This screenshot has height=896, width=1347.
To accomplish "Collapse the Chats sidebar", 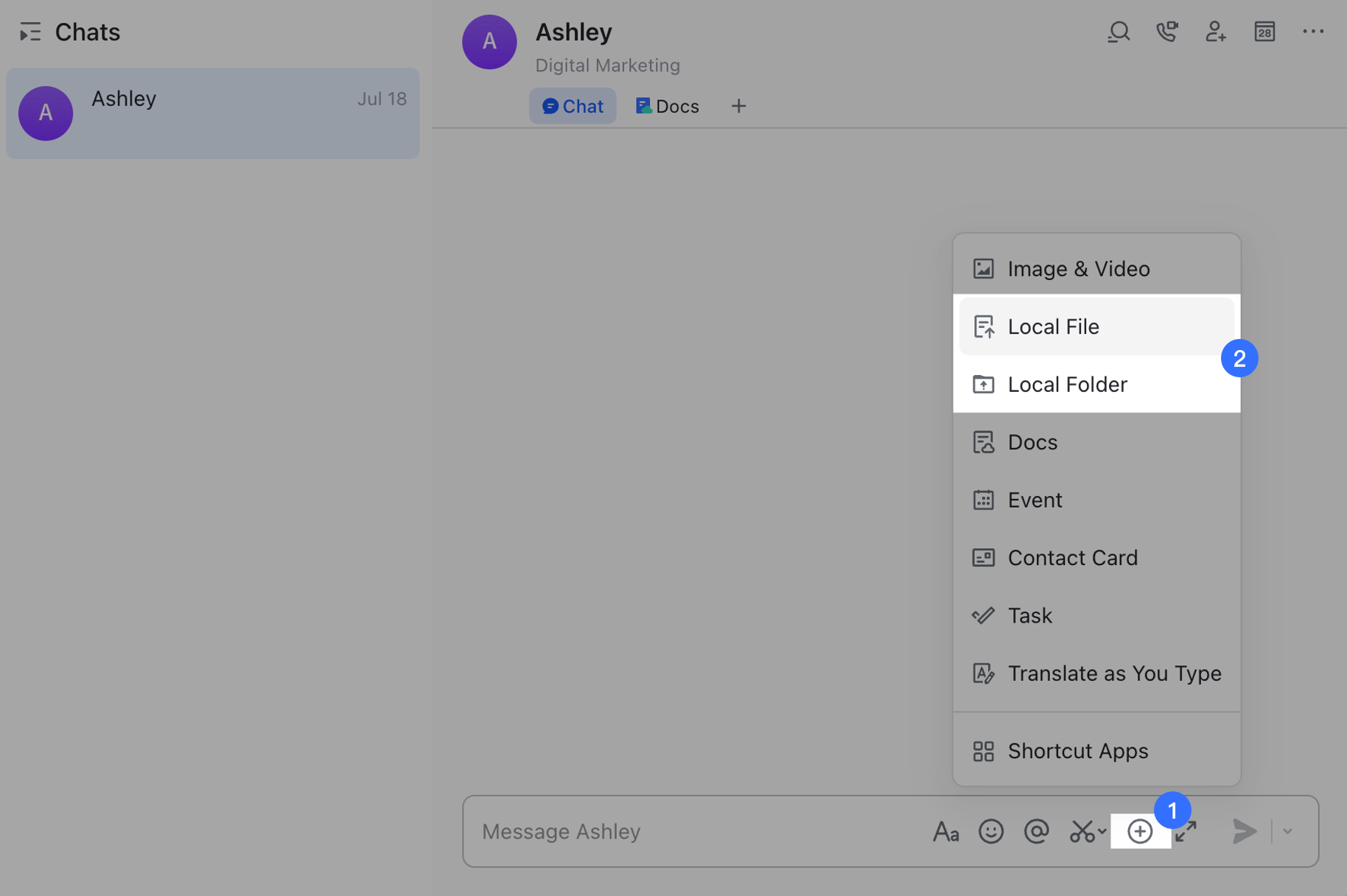I will point(31,32).
